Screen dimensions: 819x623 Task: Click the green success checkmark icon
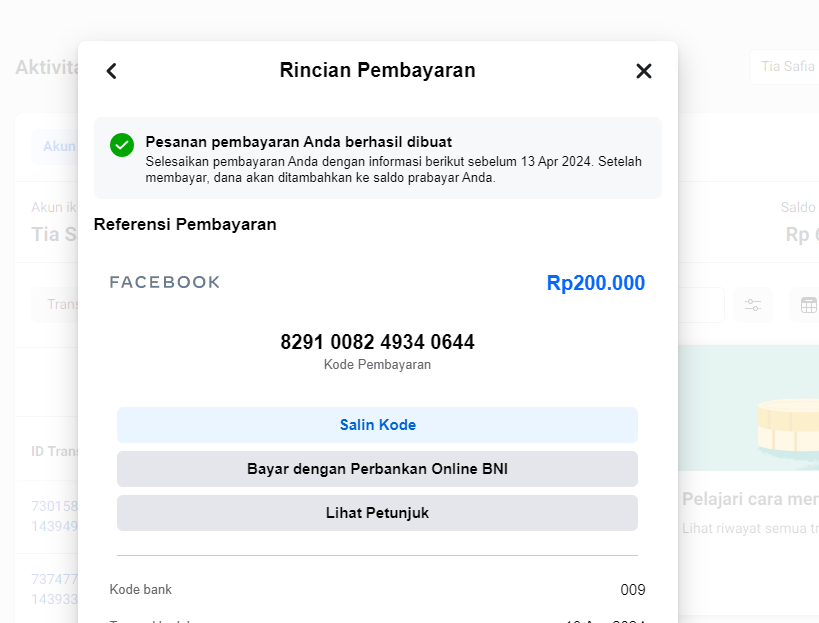122,145
